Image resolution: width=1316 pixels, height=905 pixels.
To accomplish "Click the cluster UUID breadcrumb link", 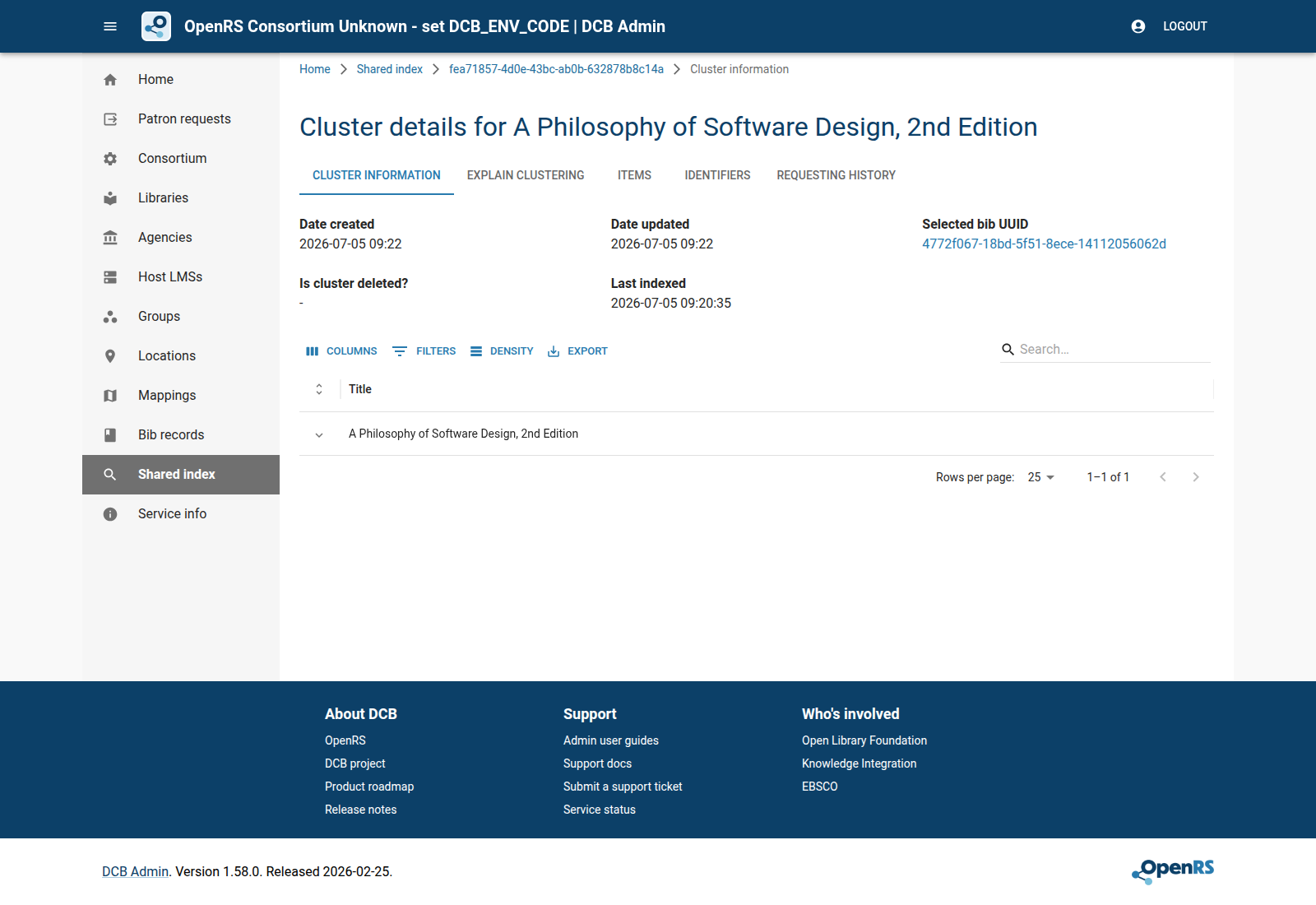I will click(x=556, y=69).
